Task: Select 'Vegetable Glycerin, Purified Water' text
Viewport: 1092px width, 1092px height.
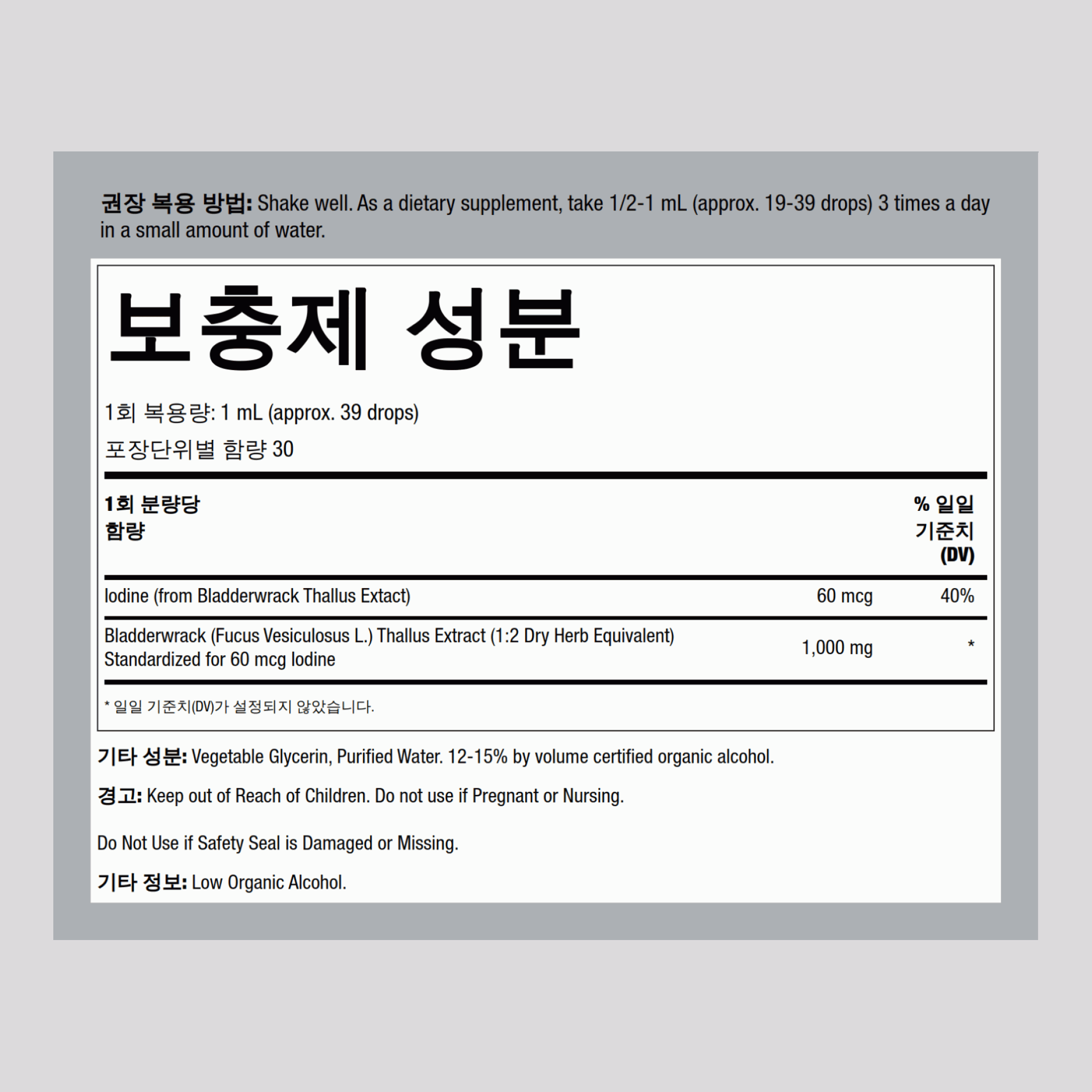Action: 317,757
